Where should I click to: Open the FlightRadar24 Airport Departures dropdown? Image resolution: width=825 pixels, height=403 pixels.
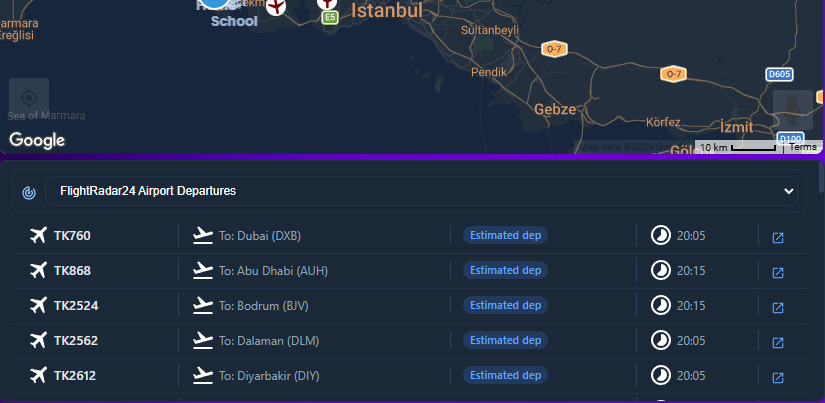(421, 191)
